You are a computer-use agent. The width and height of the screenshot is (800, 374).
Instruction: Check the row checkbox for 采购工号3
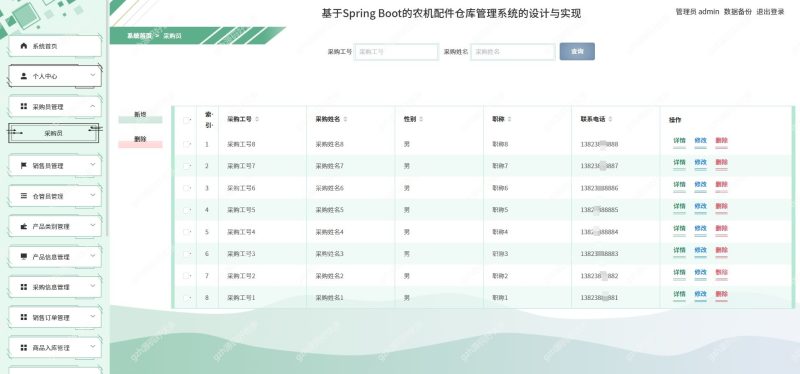186,254
